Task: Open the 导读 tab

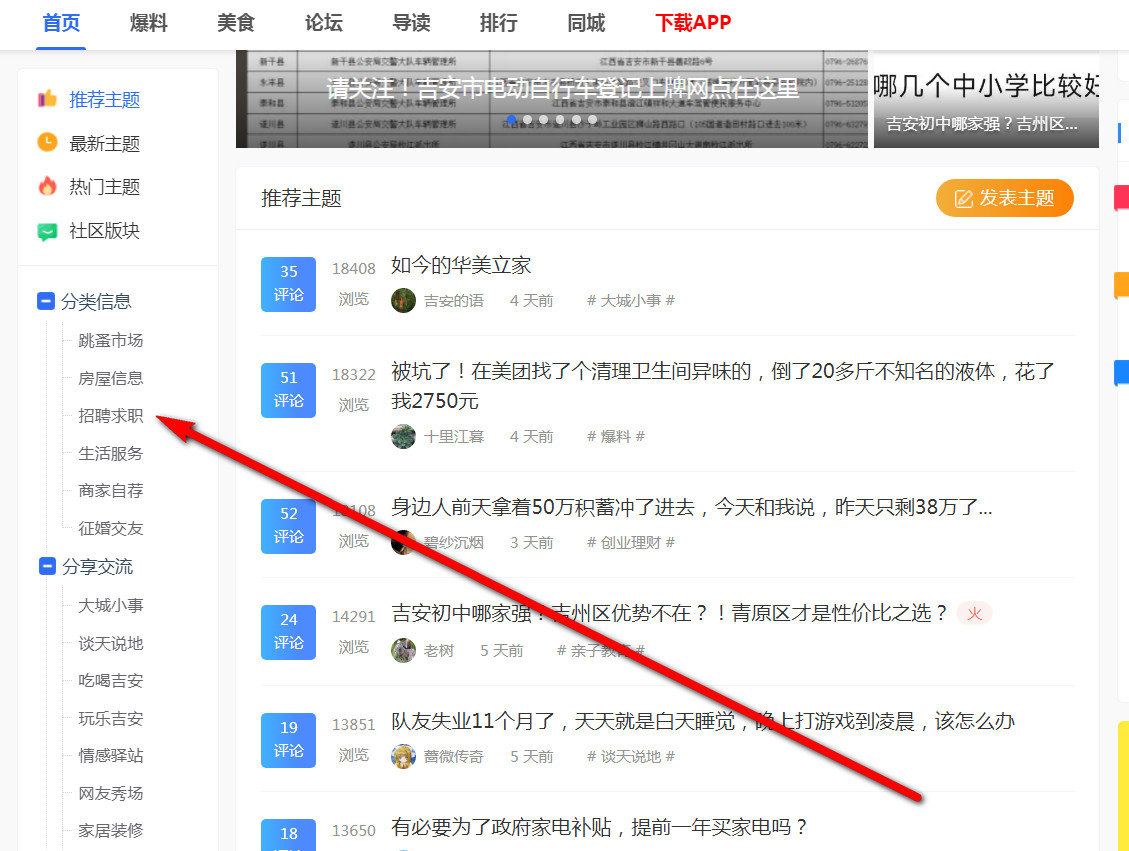Action: click(x=411, y=23)
